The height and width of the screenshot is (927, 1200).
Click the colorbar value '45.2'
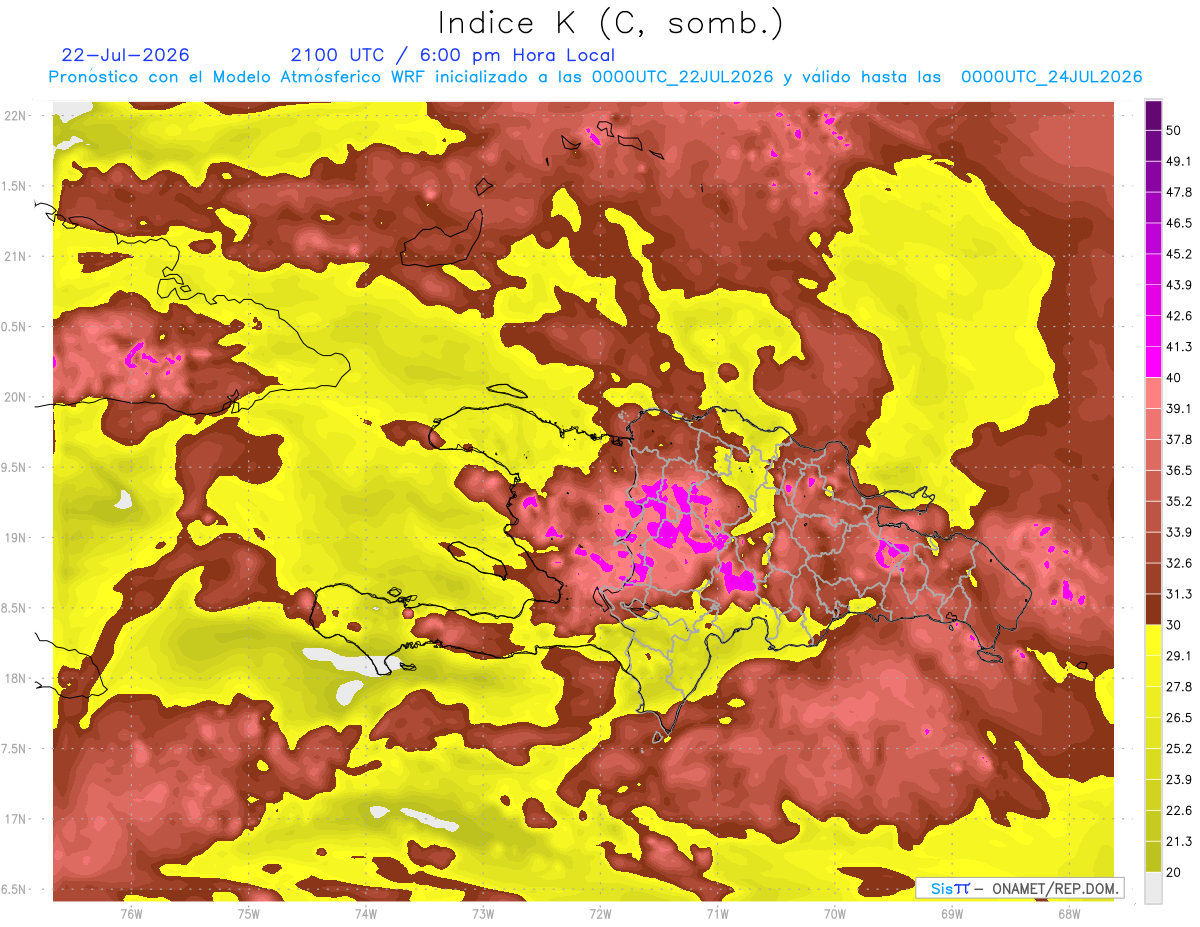coord(1178,254)
